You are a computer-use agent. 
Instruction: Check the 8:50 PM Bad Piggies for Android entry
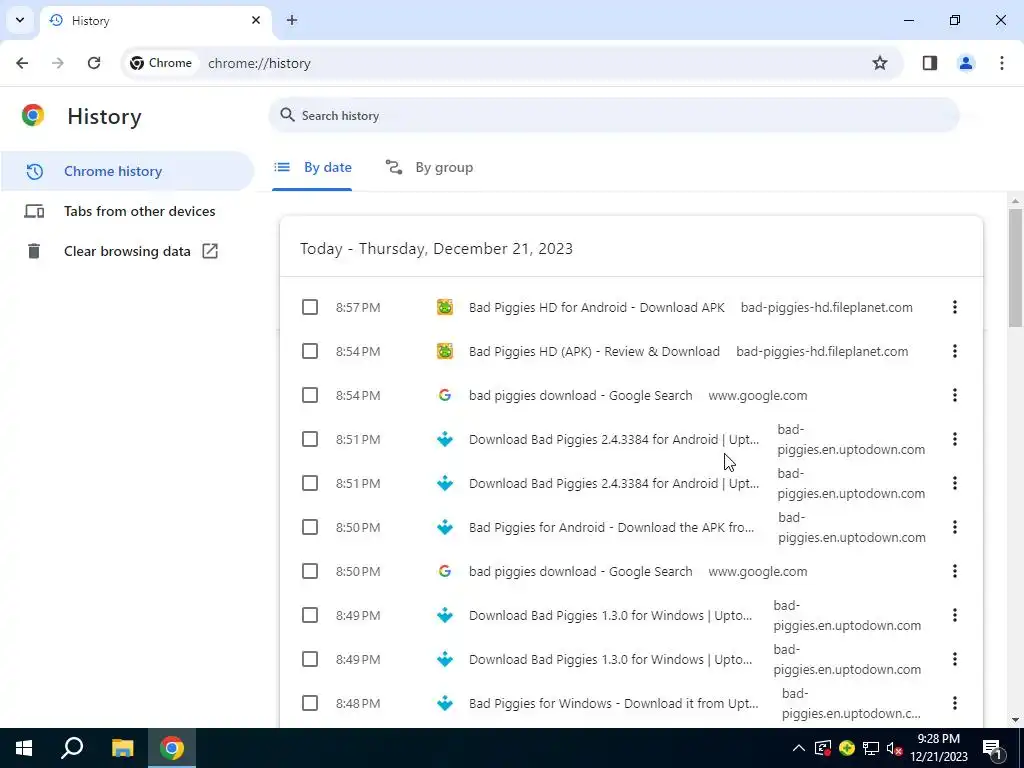310,527
